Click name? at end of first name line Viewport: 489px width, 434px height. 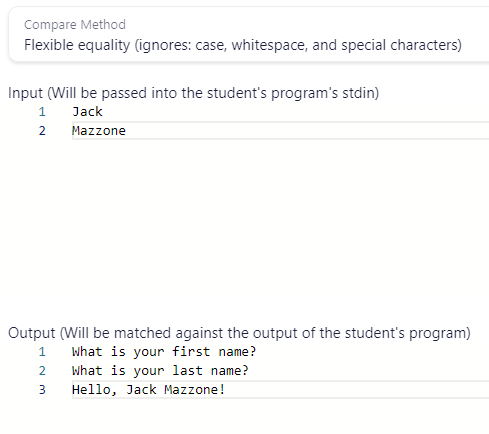click(x=237, y=352)
